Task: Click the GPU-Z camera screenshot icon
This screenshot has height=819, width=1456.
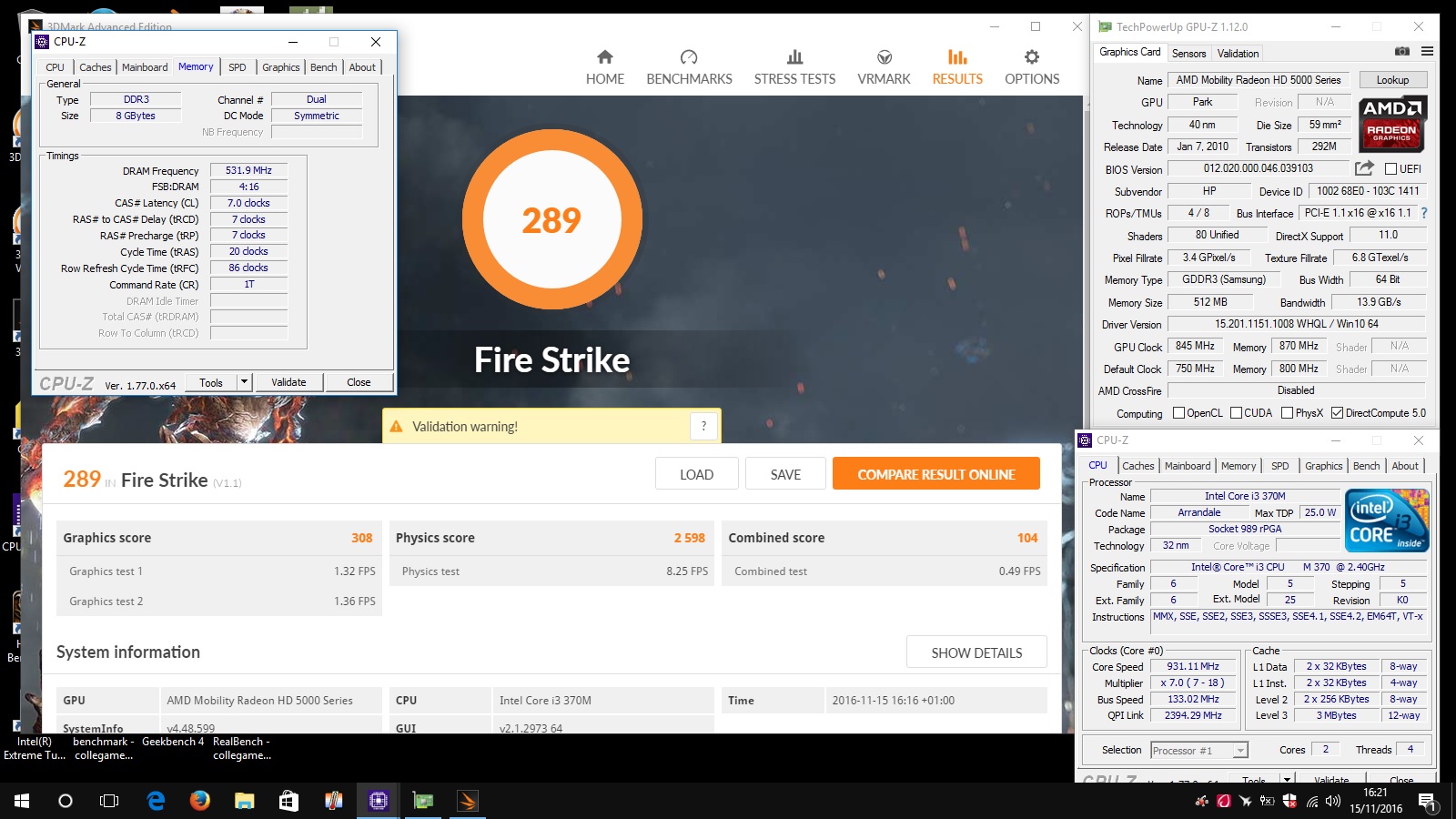Action: click(1402, 51)
